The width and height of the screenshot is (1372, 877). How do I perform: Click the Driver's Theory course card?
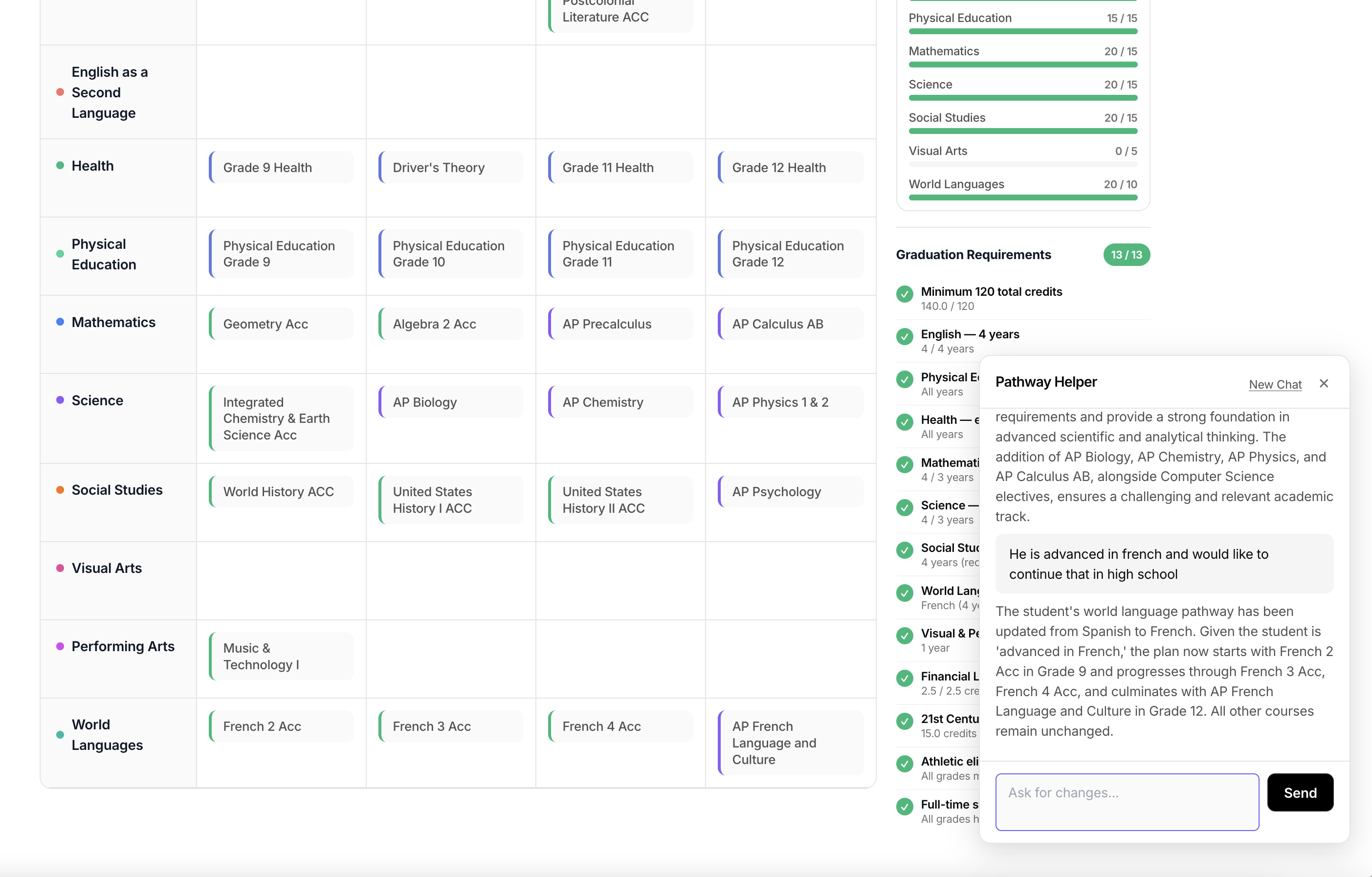[451, 167]
